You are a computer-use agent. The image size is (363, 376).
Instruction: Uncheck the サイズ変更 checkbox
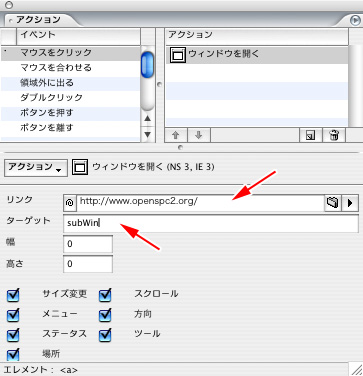(13, 295)
